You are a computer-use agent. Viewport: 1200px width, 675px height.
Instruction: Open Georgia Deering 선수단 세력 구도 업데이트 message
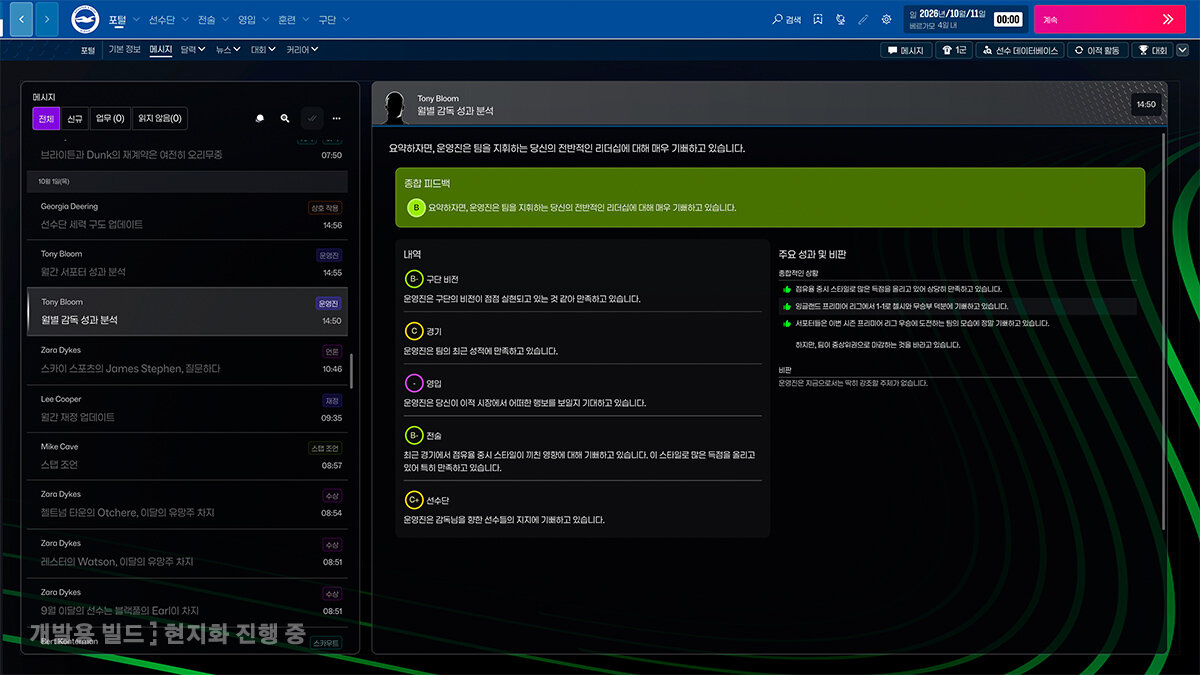point(188,215)
